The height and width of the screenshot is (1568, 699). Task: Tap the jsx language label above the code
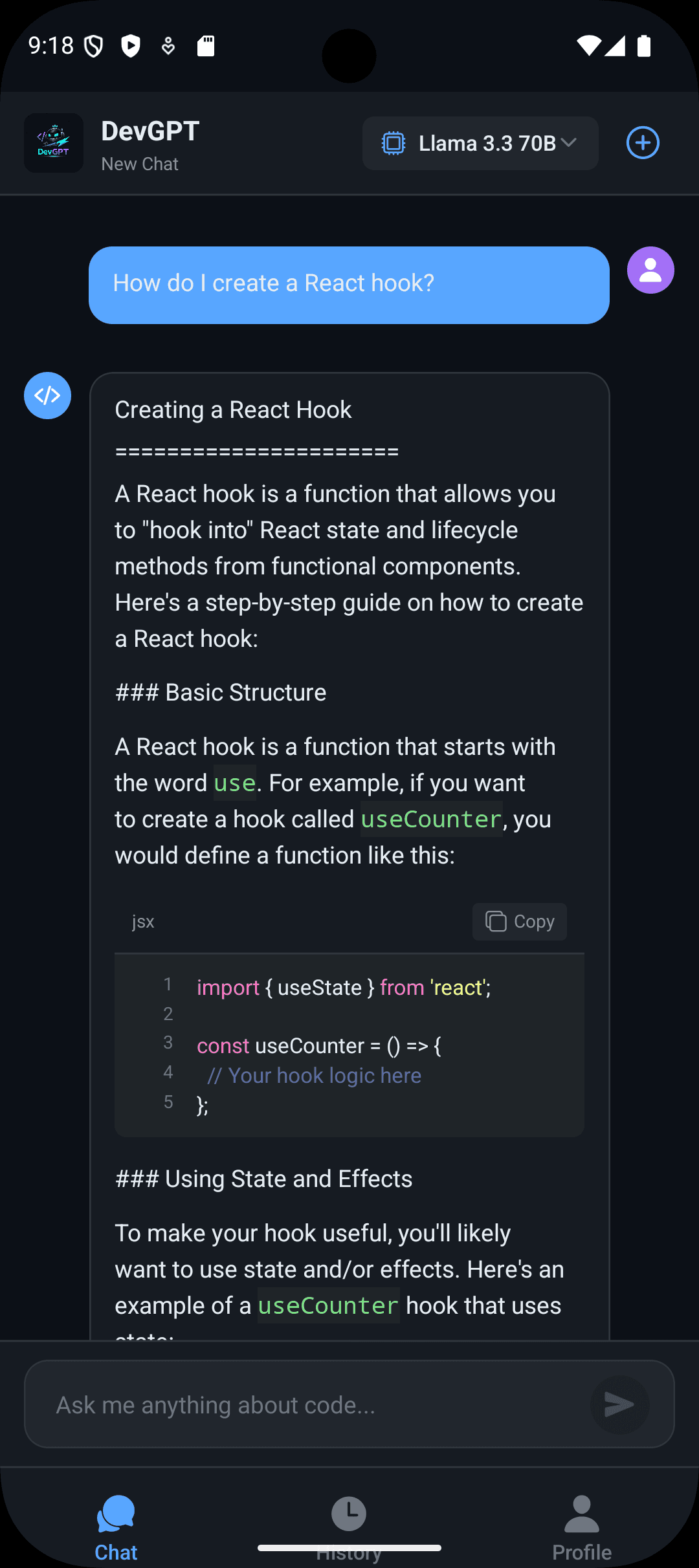pyautogui.click(x=142, y=921)
